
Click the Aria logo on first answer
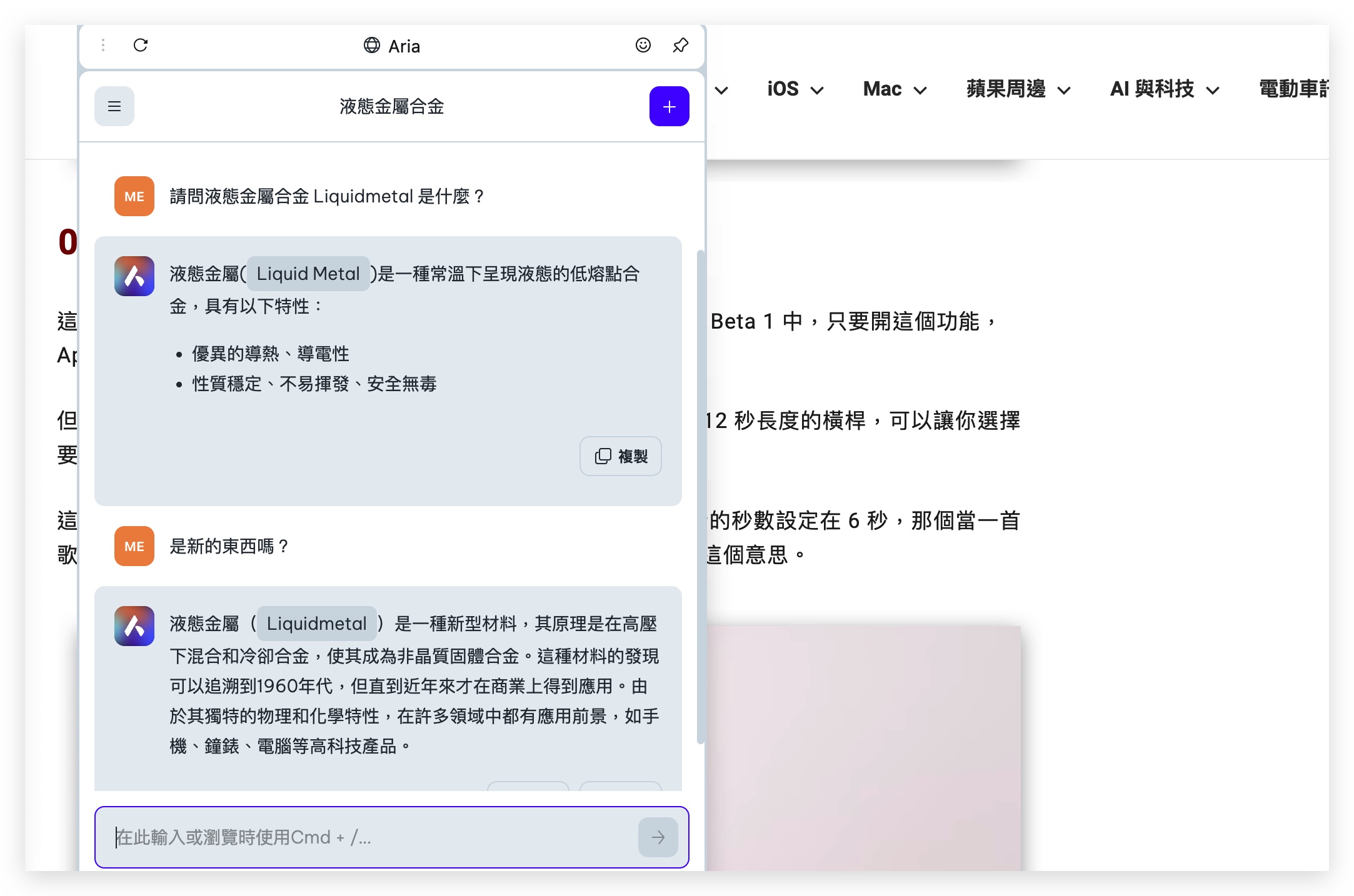(134, 276)
